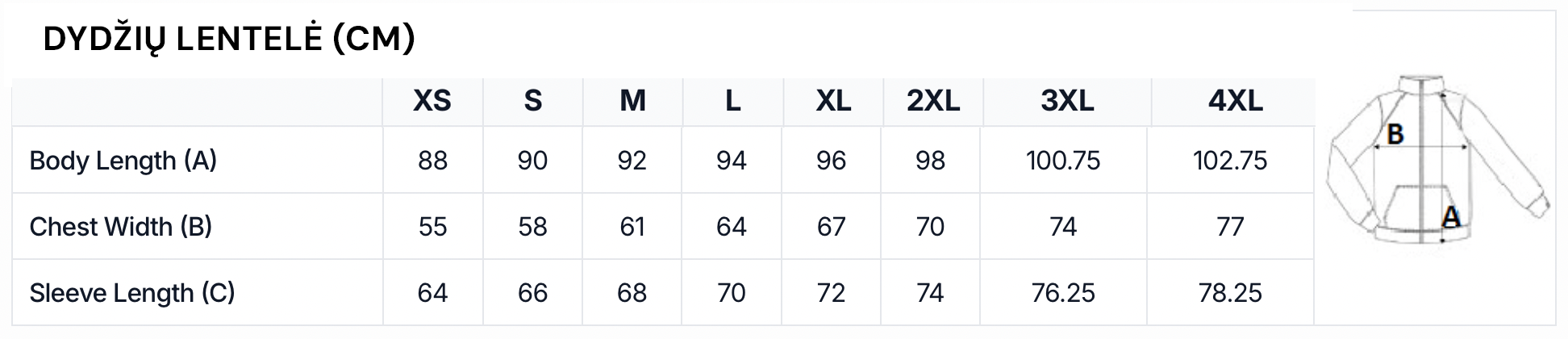This screenshot has height=339, width=1568.
Task: Select the 102.75 body length value
Action: click(x=1230, y=161)
